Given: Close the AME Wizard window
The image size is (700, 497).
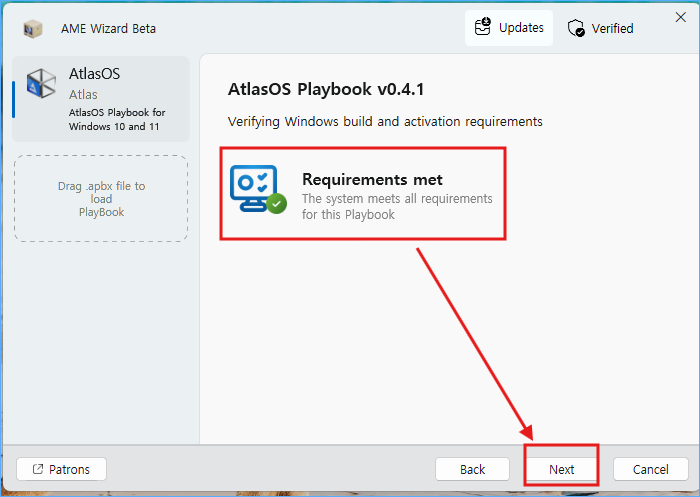Looking at the screenshot, I should (x=680, y=17).
